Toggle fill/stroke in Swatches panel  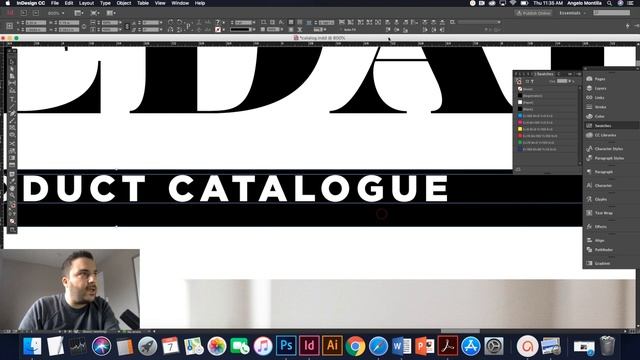point(519,82)
